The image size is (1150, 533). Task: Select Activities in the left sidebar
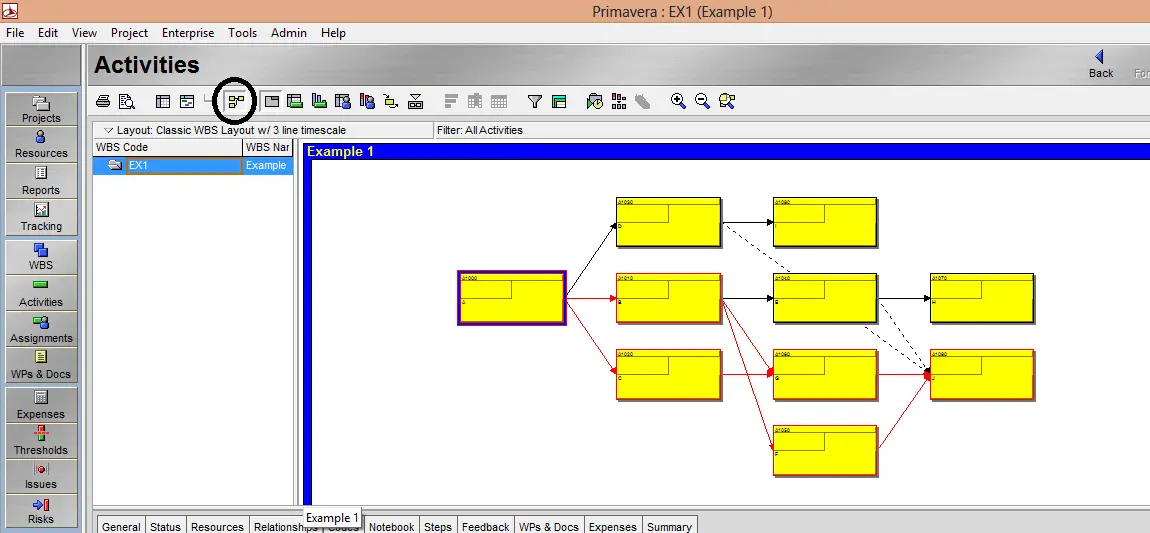click(41, 293)
